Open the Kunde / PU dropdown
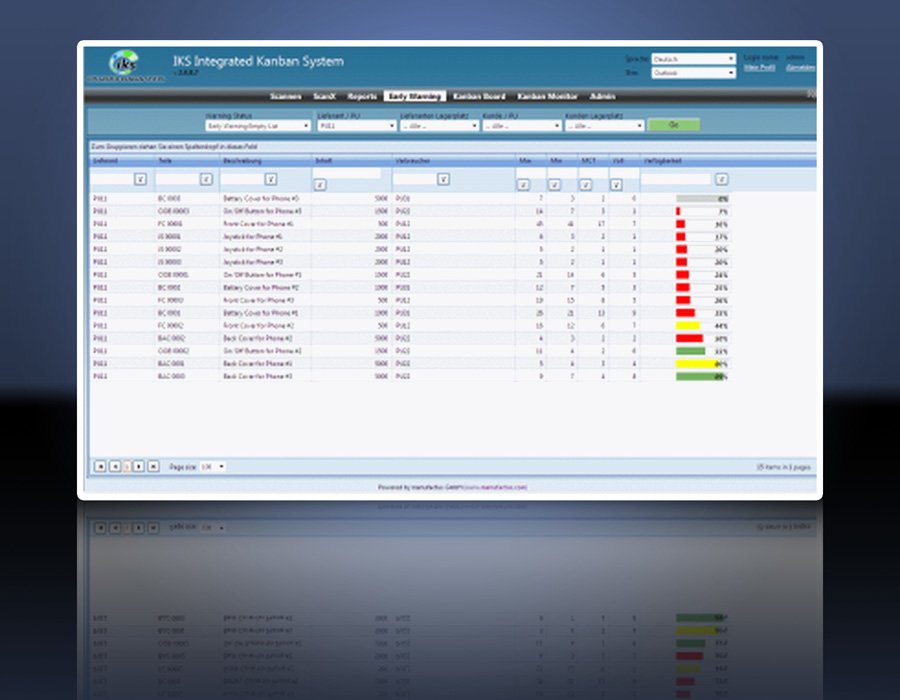The image size is (900, 700). coord(522,126)
